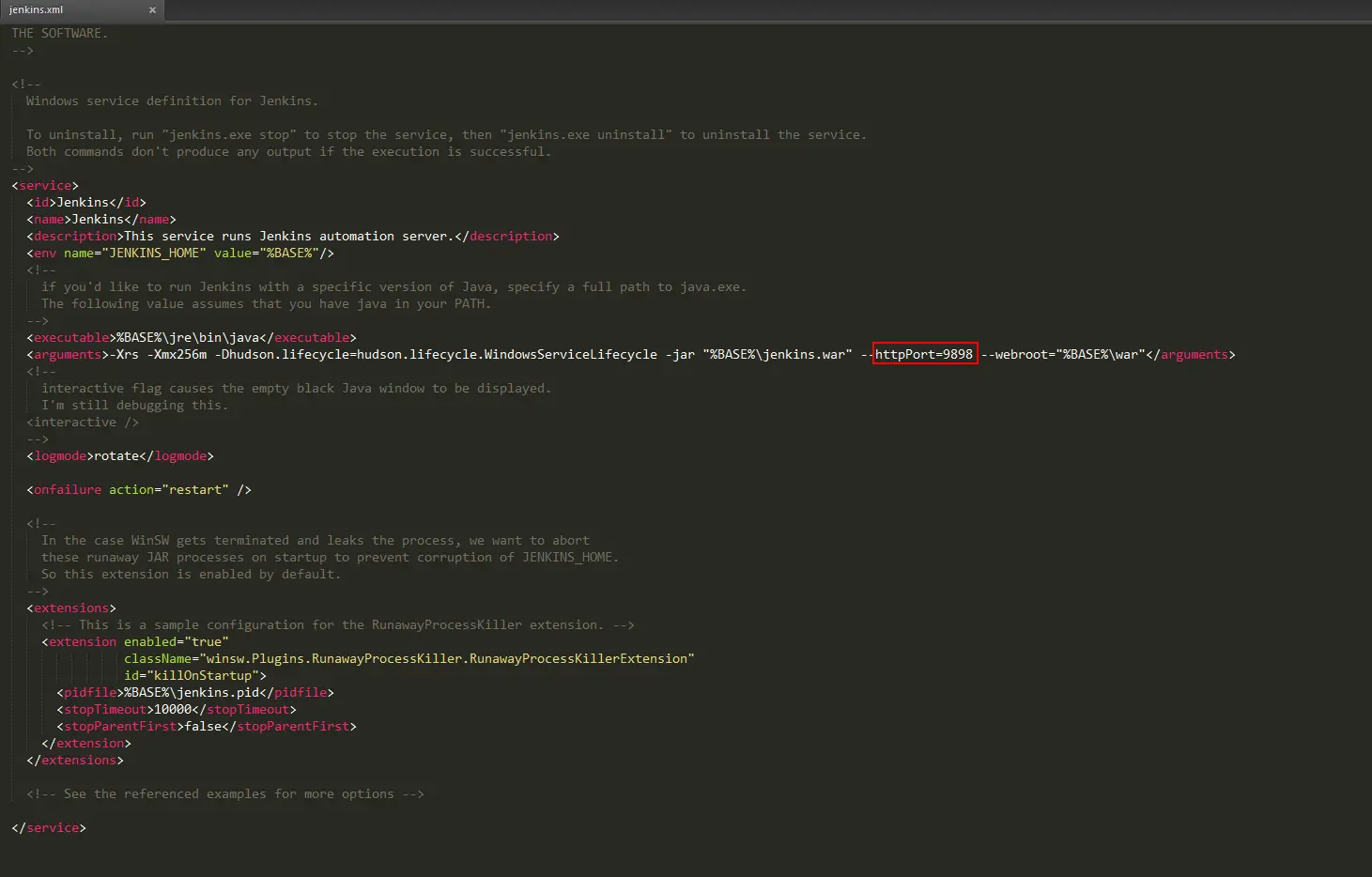Image resolution: width=1372 pixels, height=877 pixels.
Task: Click 'This service runs Jenkins automation server.' text
Action: pyautogui.click(x=289, y=236)
